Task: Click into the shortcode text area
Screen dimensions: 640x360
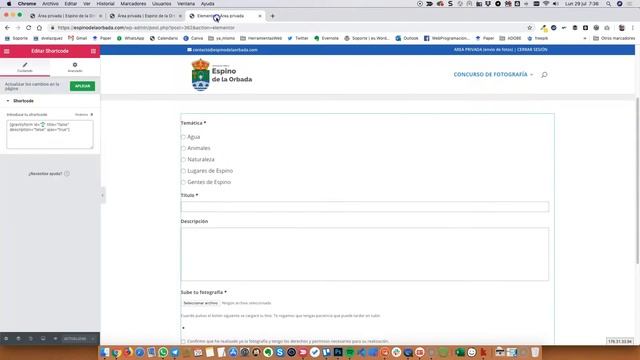Action: [50, 134]
